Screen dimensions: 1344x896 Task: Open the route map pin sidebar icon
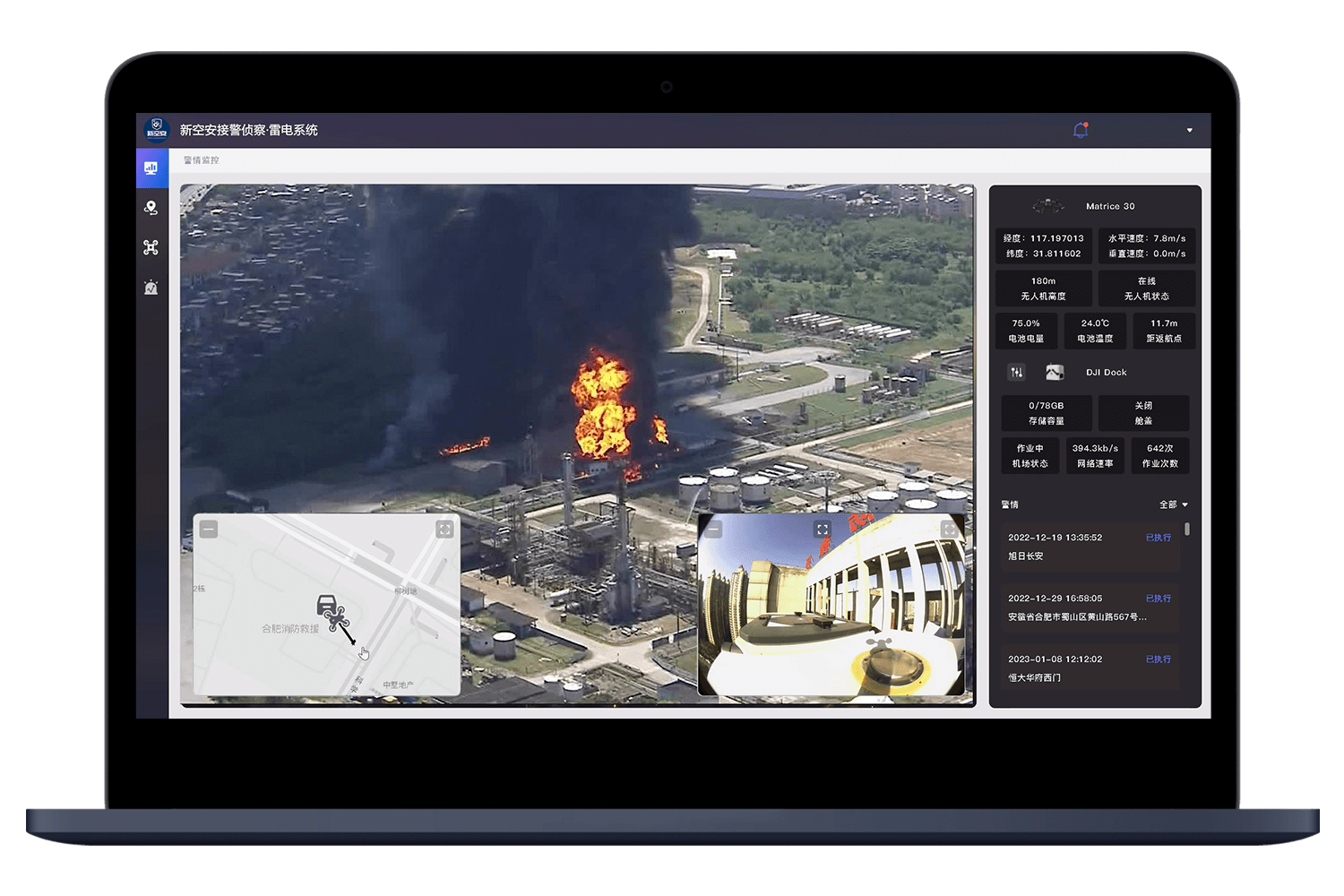tap(151, 208)
